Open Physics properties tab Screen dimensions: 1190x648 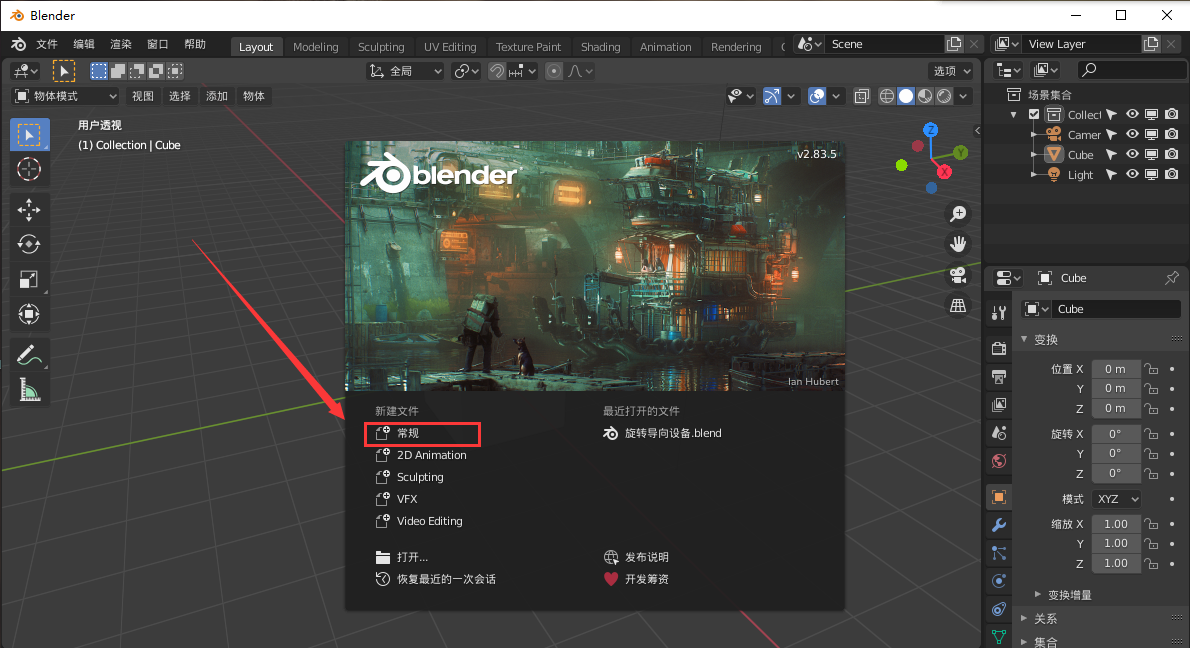click(x=999, y=581)
